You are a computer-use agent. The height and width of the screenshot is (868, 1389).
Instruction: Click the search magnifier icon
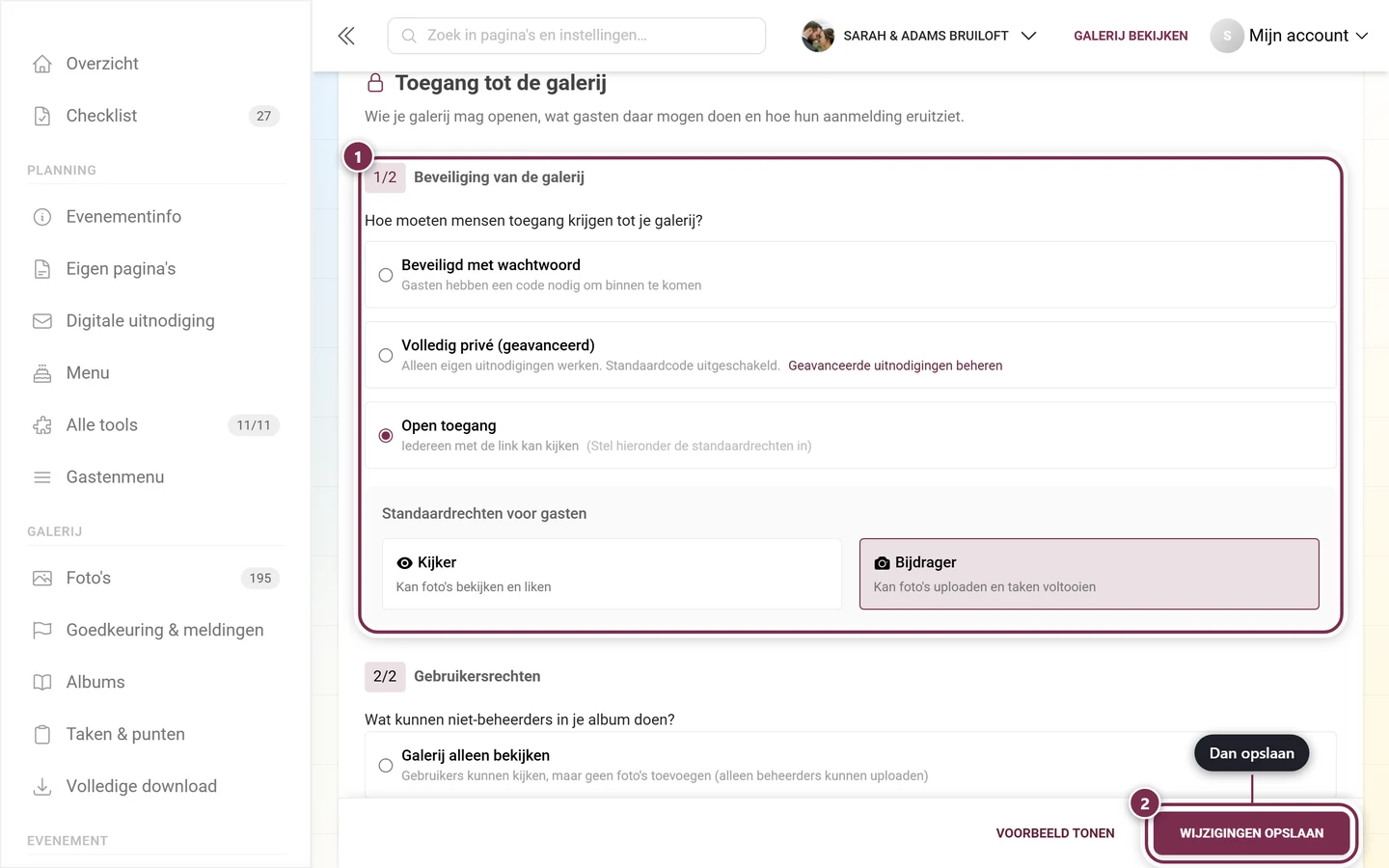pos(409,36)
